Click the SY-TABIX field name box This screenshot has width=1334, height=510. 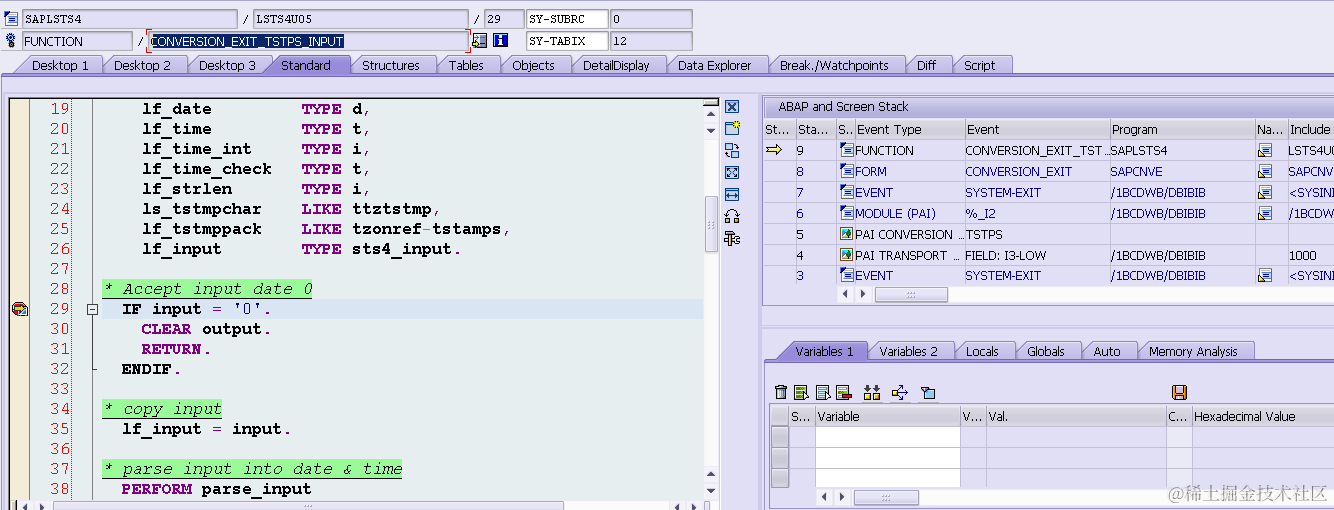click(567, 41)
